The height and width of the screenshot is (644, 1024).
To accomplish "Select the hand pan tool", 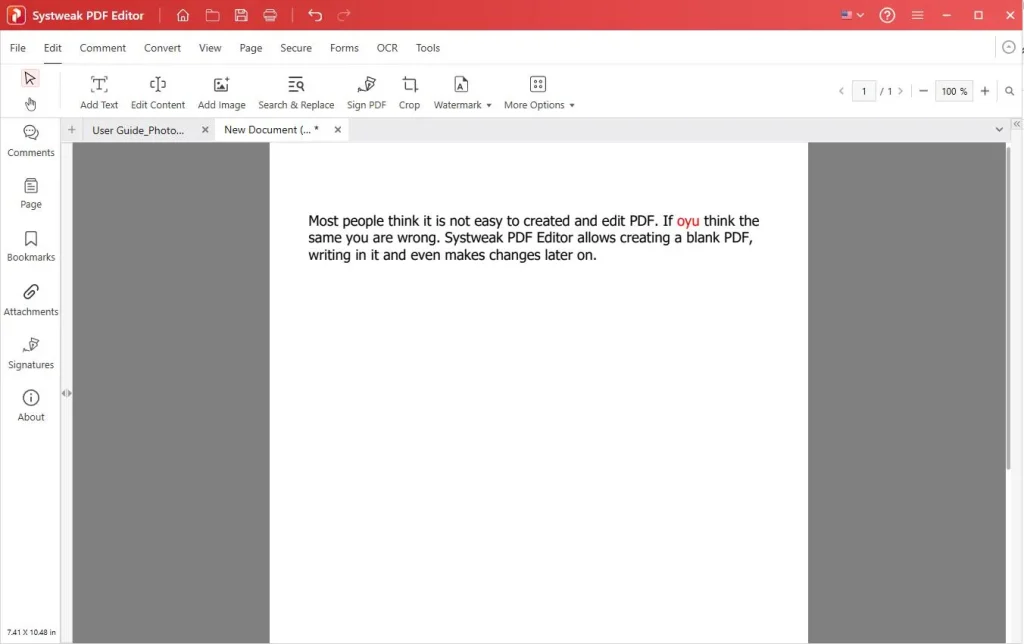I will click(x=30, y=104).
